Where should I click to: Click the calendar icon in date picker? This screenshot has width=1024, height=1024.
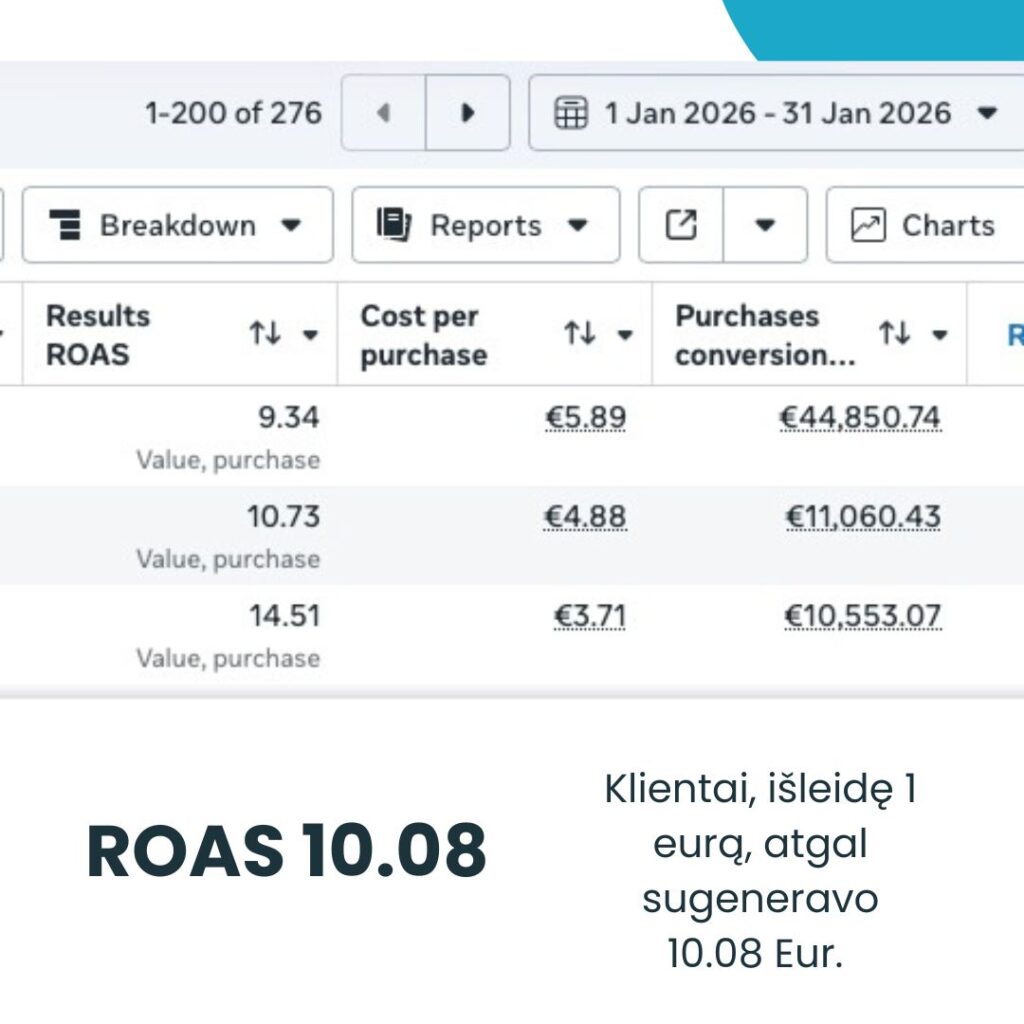pos(571,113)
